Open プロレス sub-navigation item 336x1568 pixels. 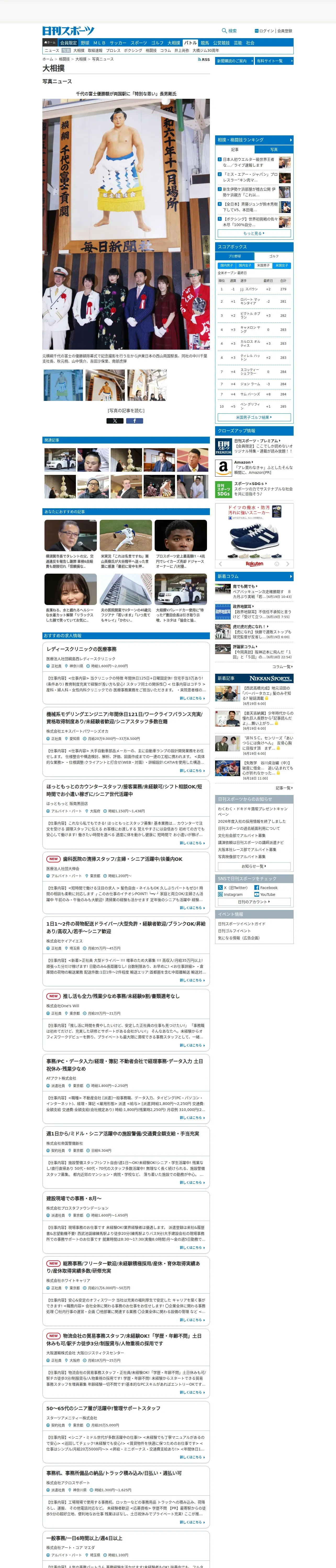pyautogui.click(x=113, y=50)
